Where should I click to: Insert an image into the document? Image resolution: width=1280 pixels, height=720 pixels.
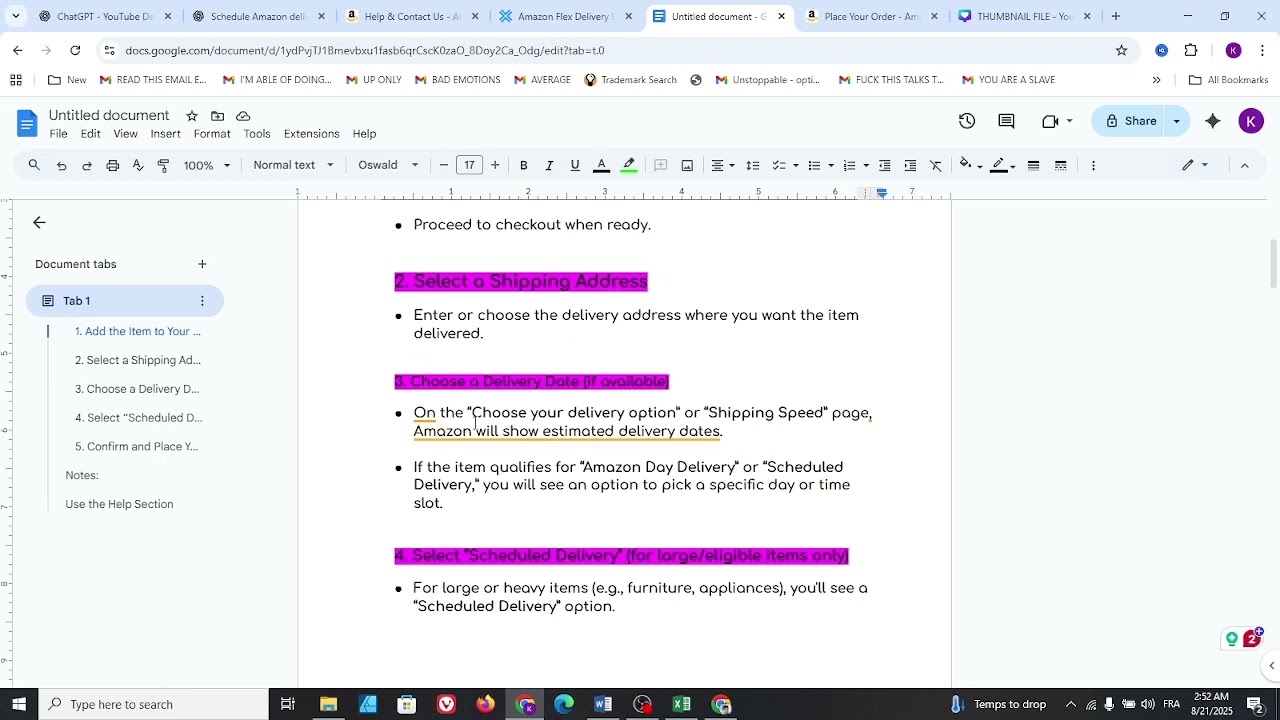(x=687, y=165)
